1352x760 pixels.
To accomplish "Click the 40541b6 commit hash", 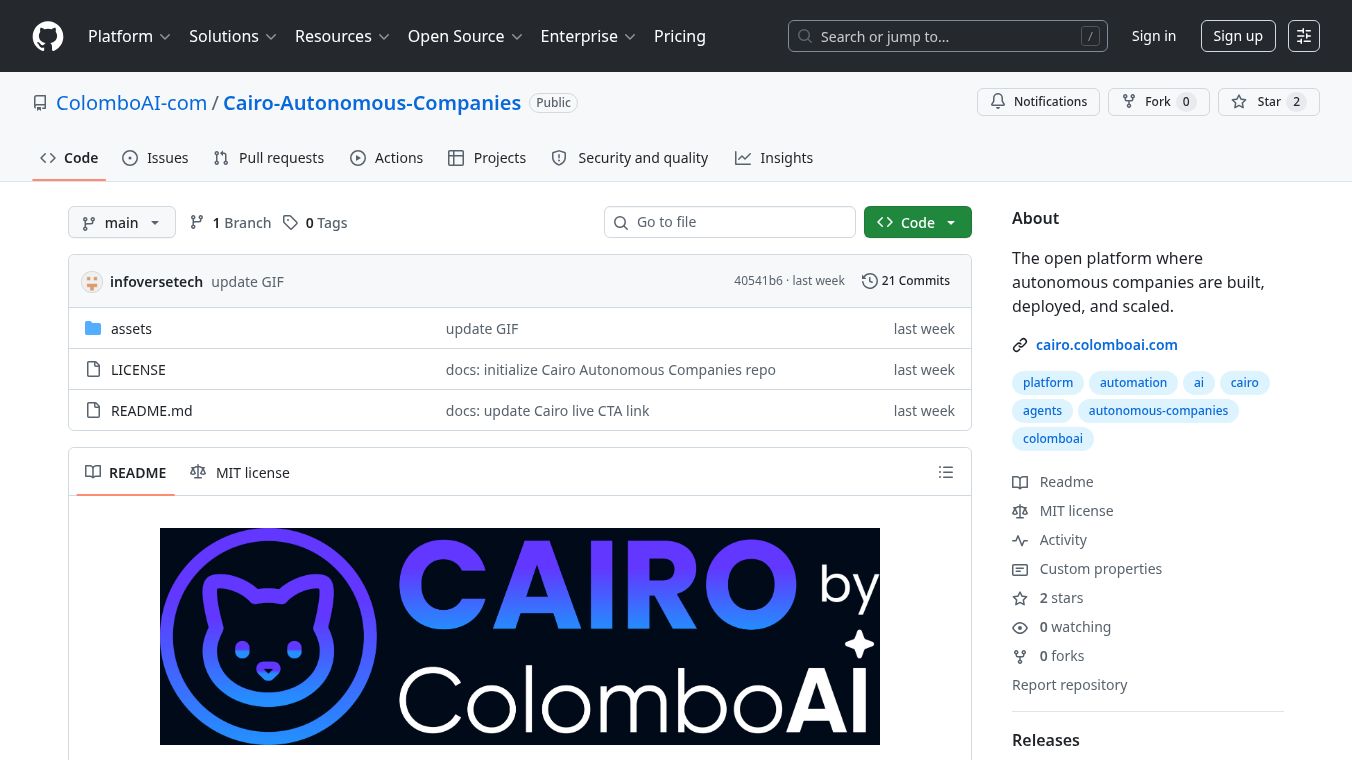I will [758, 281].
